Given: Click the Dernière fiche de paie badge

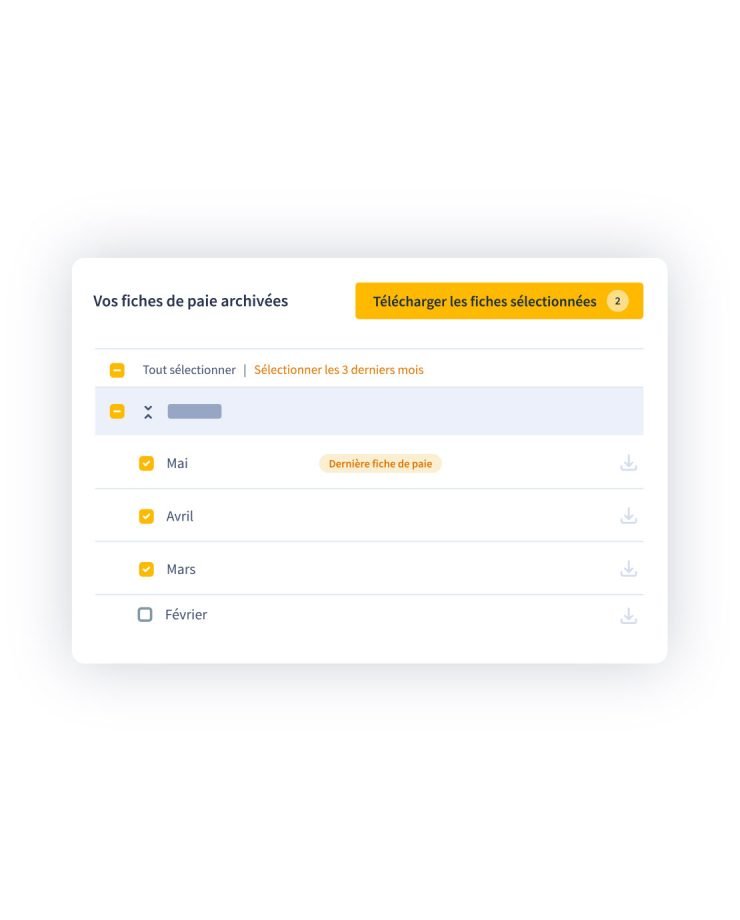Looking at the screenshot, I should pyautogui.click(x=380, y=464).
